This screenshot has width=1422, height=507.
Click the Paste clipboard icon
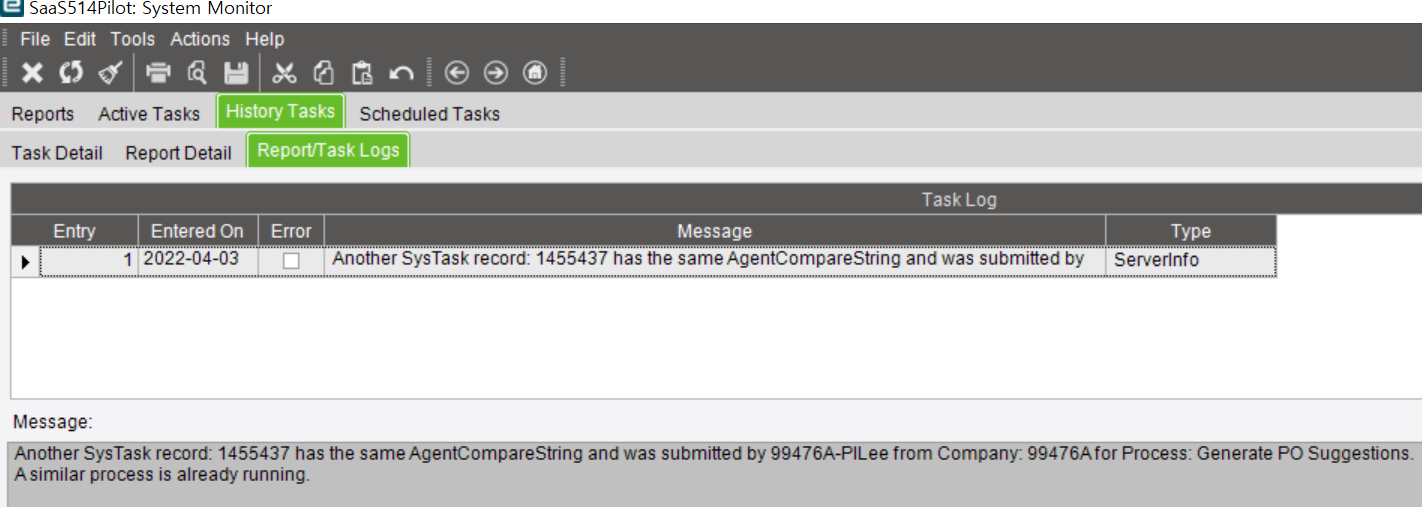click(362, 72)
